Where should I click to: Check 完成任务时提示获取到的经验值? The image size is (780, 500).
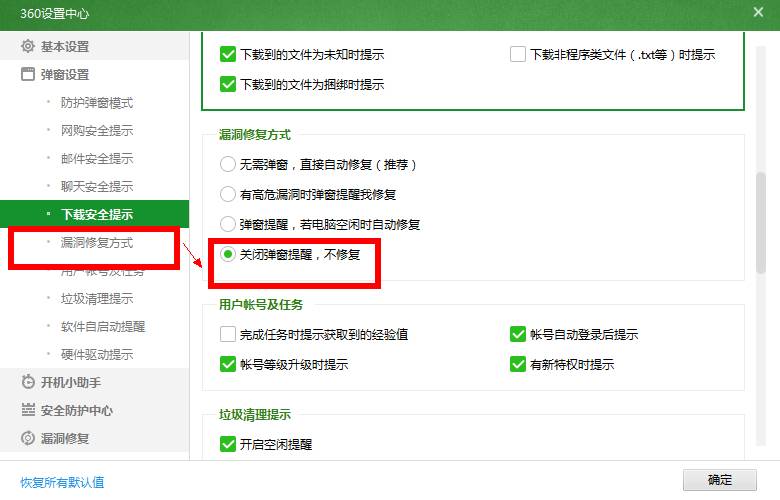[227, 334]
